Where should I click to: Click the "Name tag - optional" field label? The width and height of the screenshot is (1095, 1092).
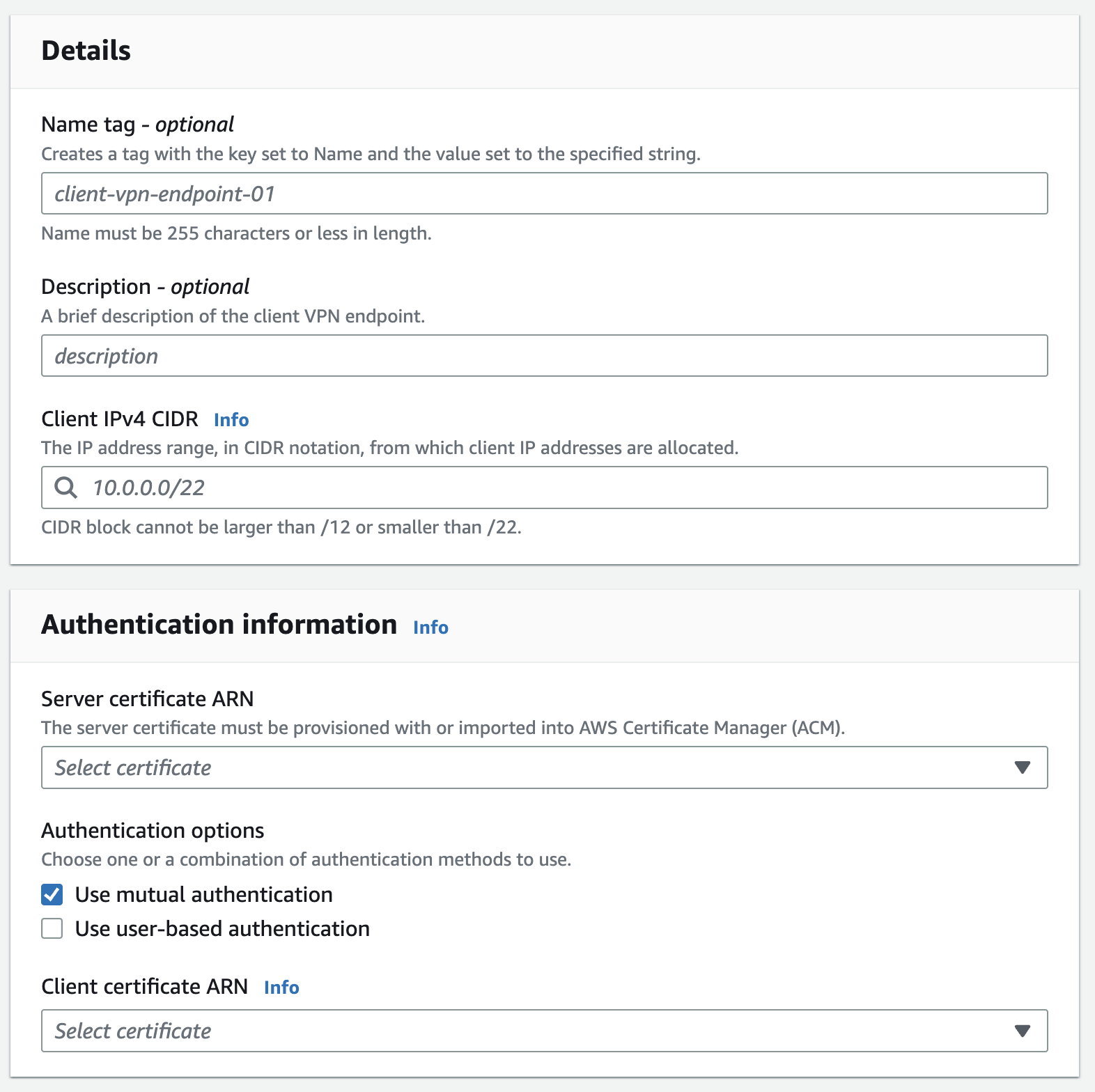coord(137,125)
